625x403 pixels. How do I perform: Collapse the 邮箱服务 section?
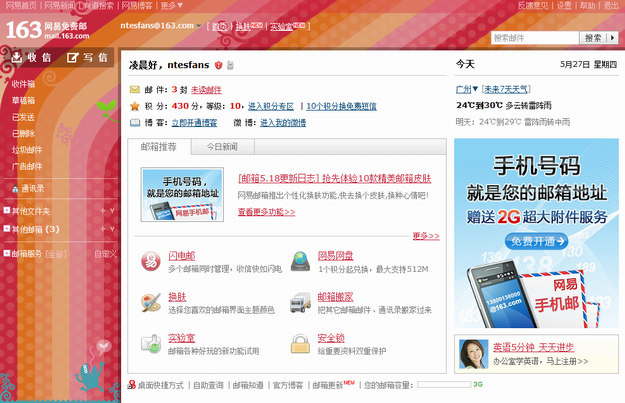click(x=6, y=253)
